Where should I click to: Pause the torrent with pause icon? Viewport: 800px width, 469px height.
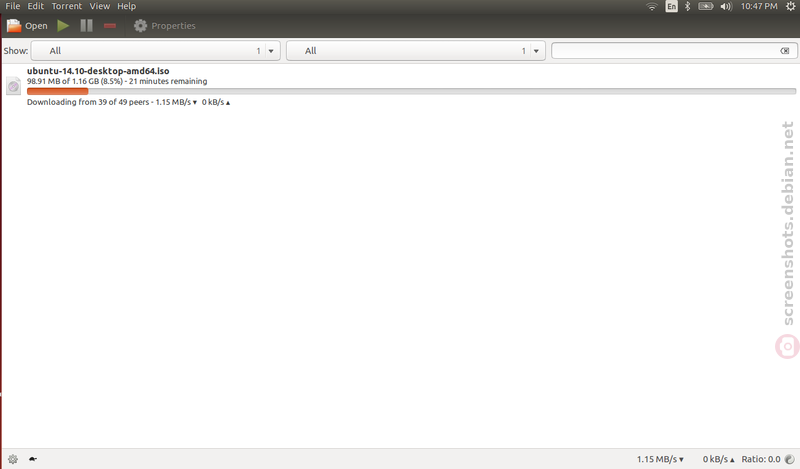(87, 26)
